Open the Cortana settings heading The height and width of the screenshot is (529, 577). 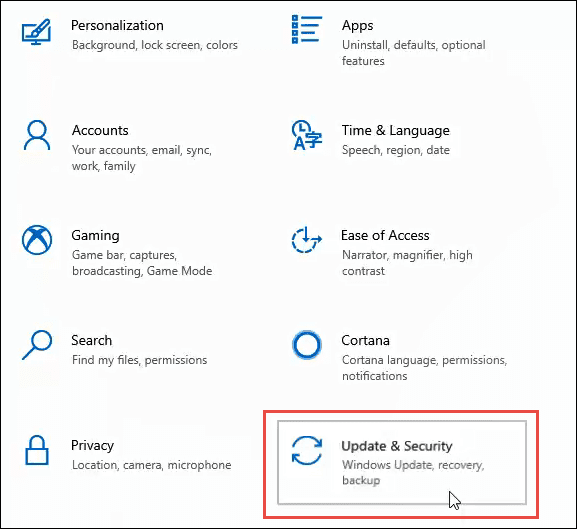pyautogui.click(x=365, y=340)
